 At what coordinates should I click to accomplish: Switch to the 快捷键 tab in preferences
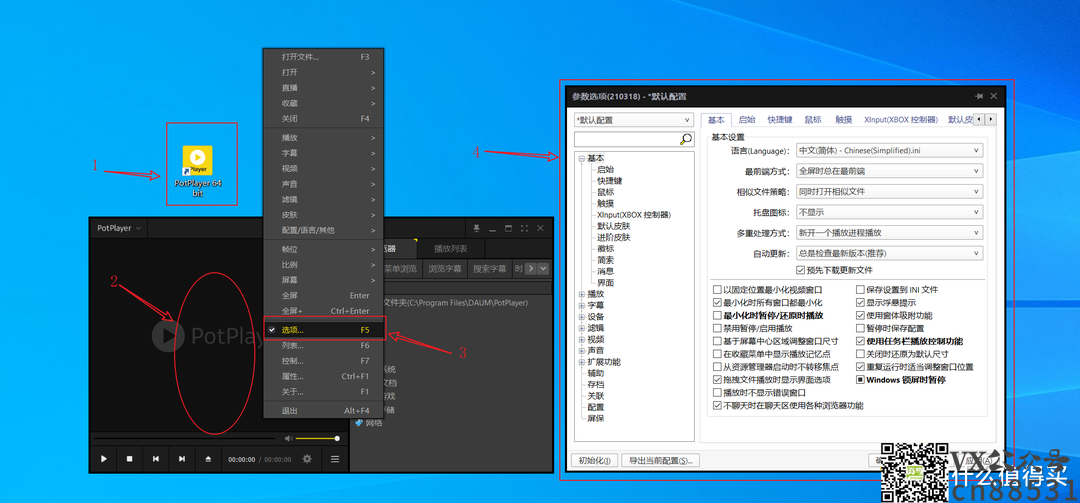(780, 120)
